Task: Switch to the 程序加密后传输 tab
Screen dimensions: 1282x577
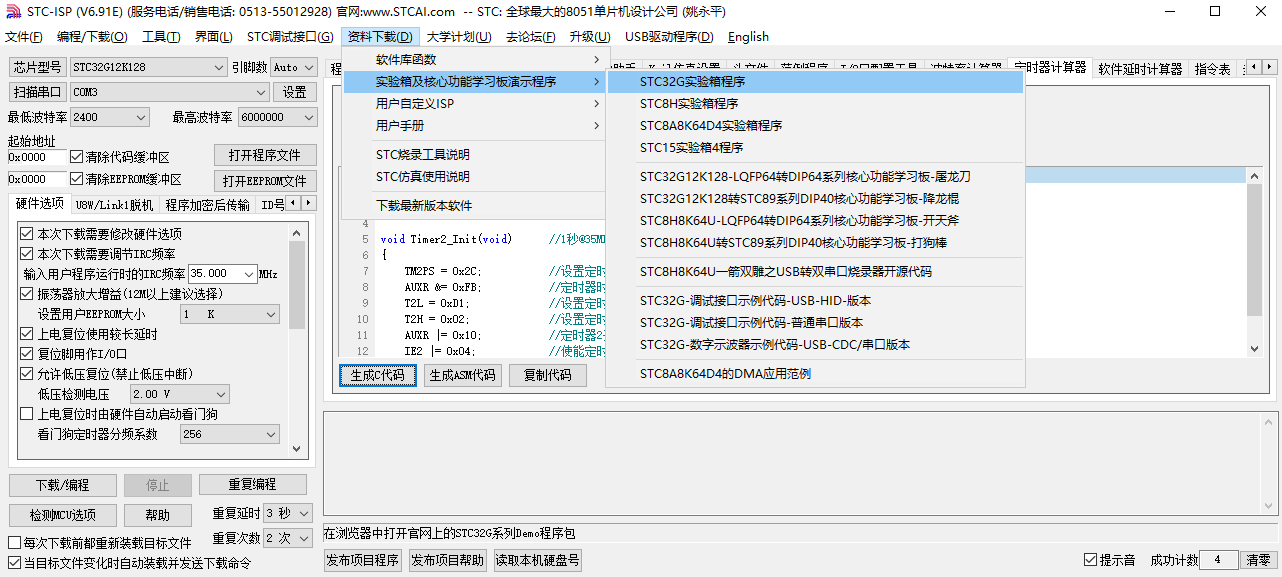Action: 208,205
